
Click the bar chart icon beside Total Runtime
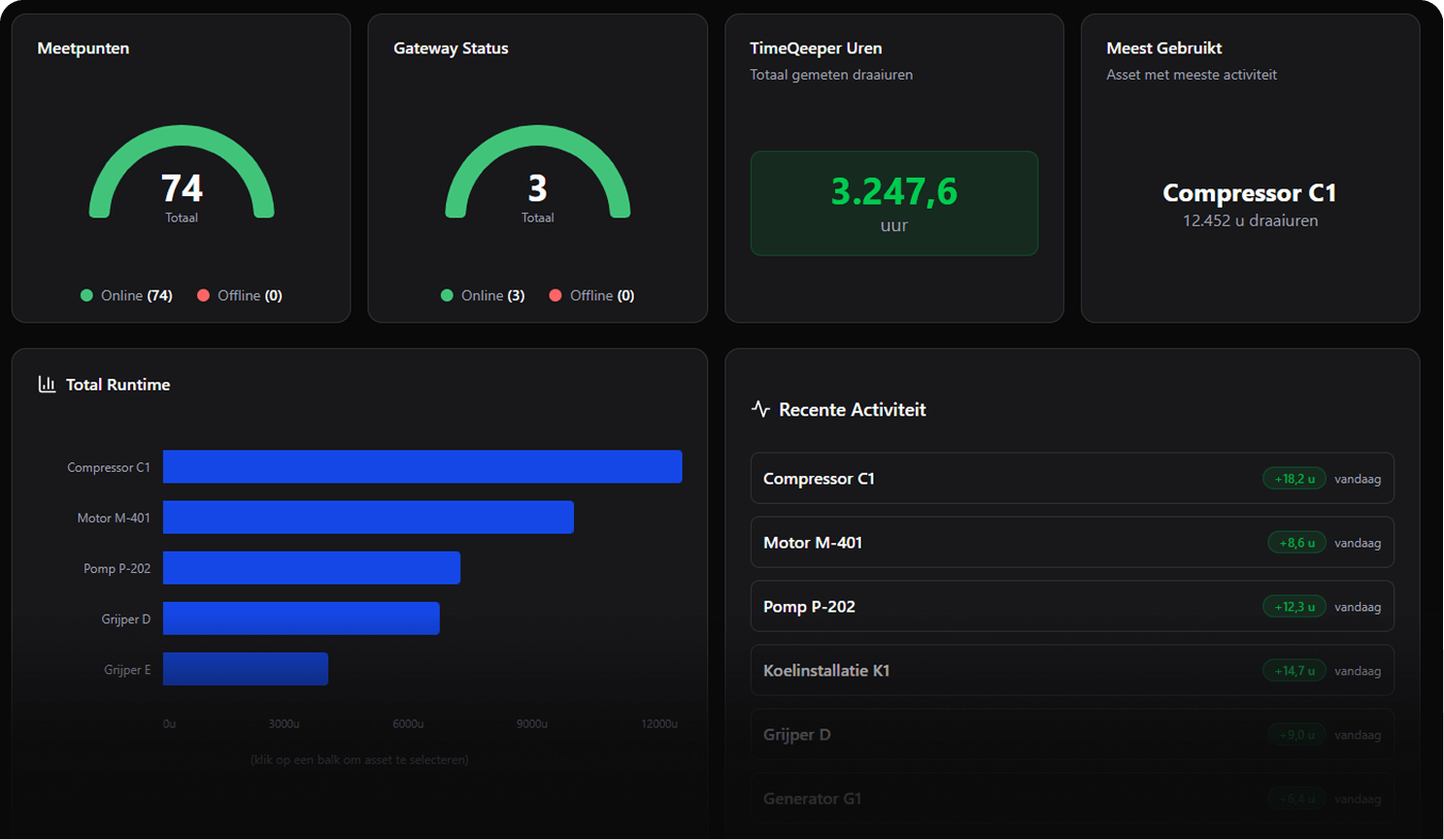pyautogui.click(x=47, y=385)
